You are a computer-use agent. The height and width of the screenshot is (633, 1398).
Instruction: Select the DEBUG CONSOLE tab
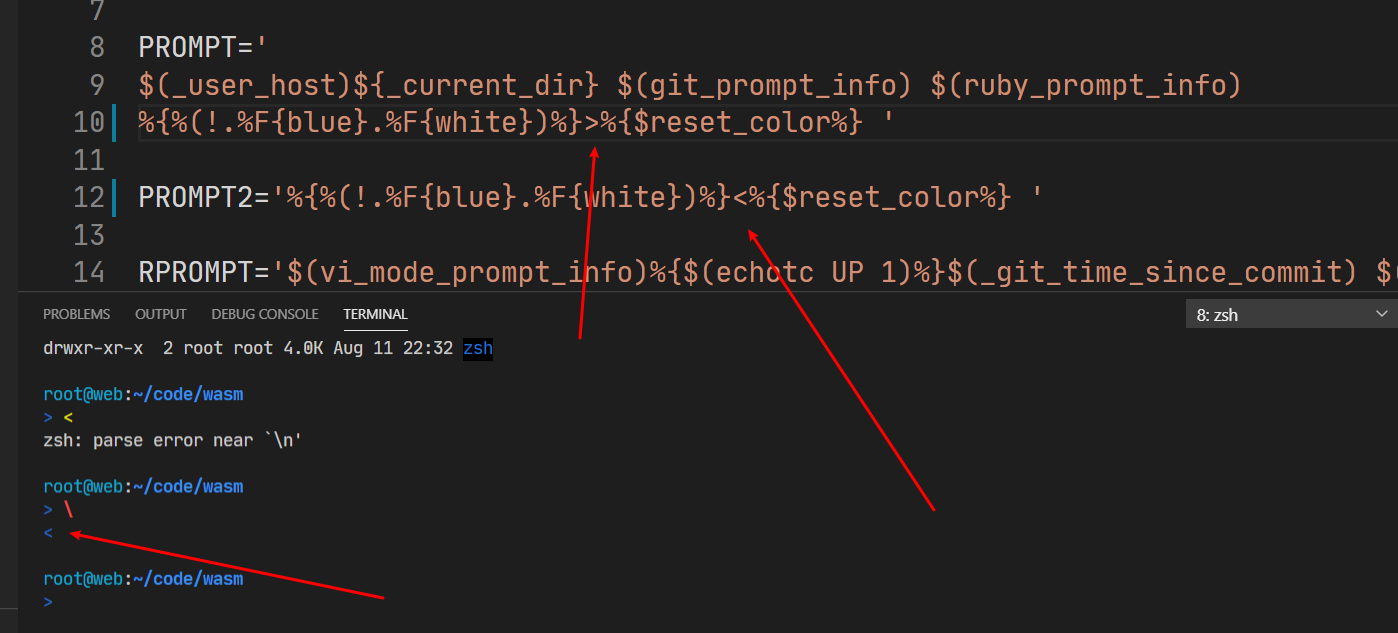click(265, 314)
